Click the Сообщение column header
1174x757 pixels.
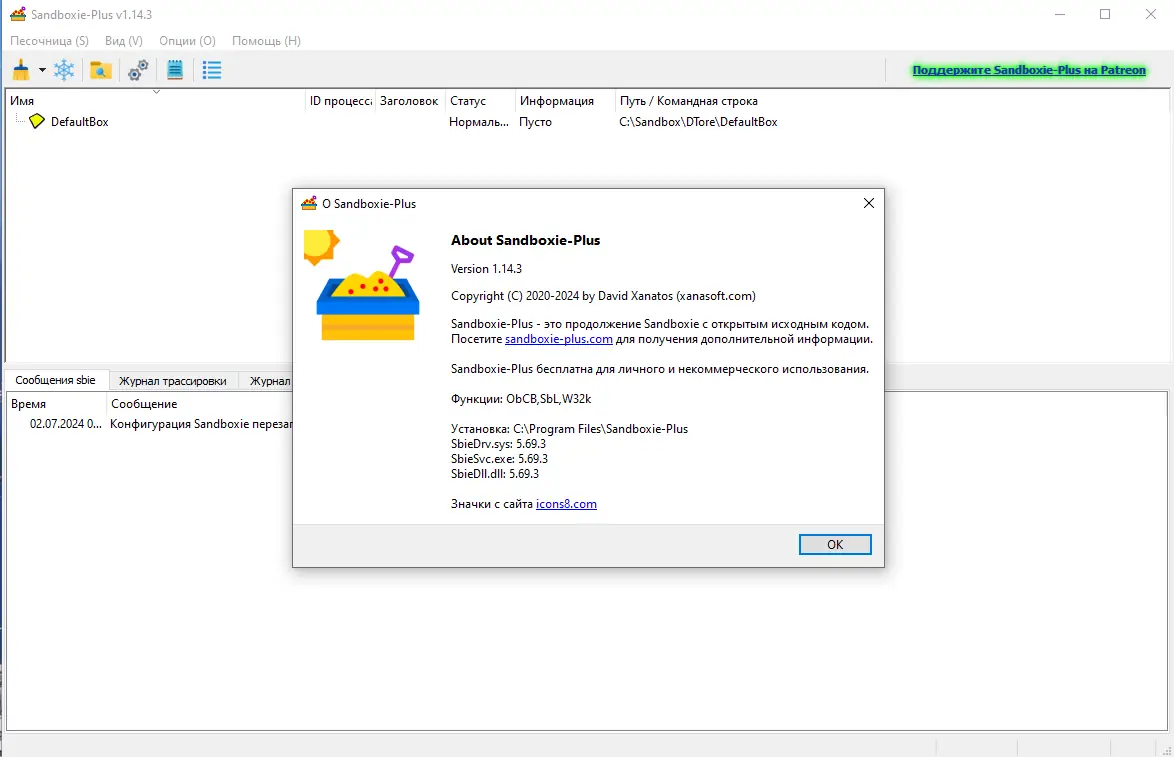[144, 404]
